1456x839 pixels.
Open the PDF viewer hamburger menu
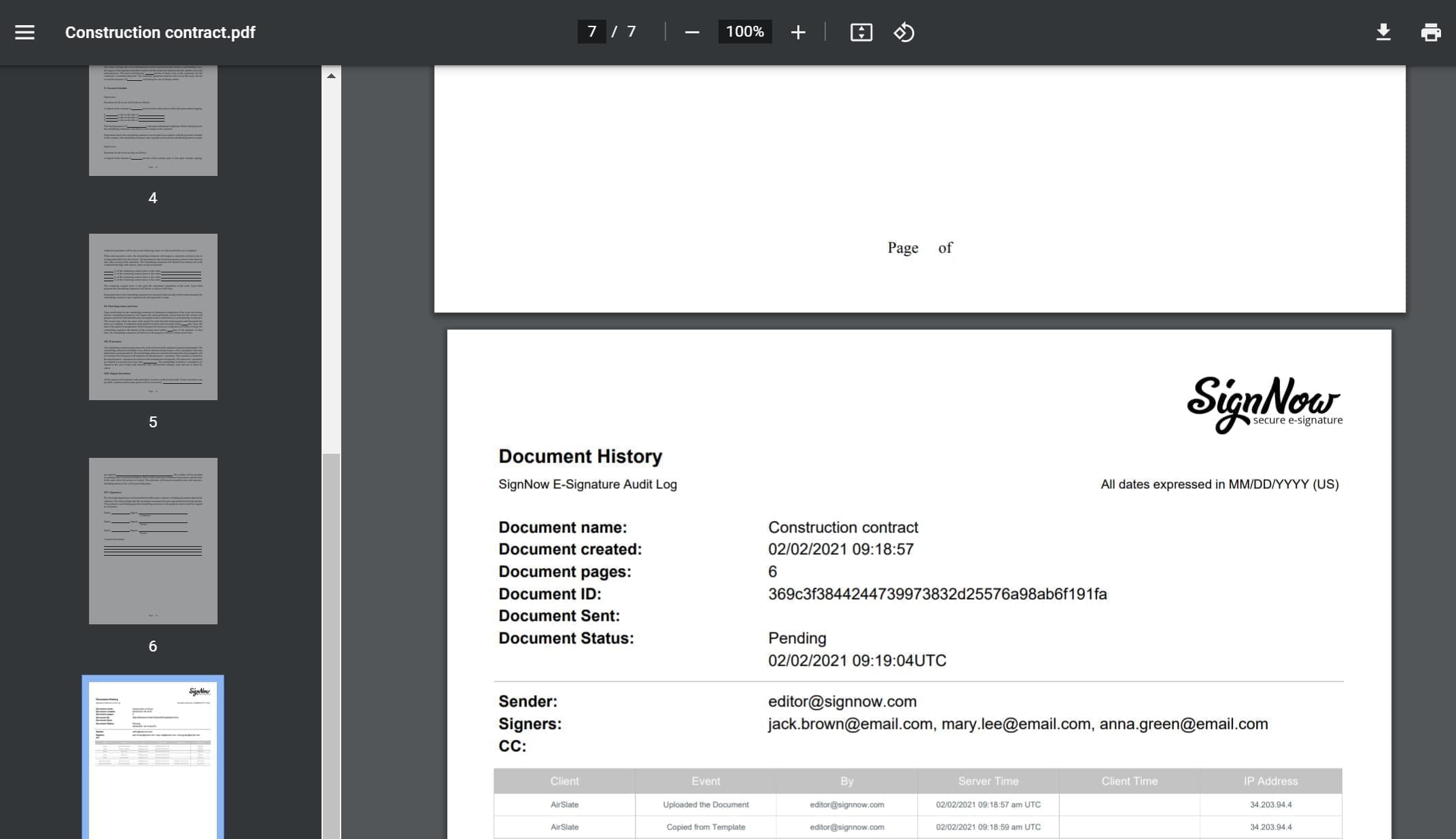pos(25,31)
